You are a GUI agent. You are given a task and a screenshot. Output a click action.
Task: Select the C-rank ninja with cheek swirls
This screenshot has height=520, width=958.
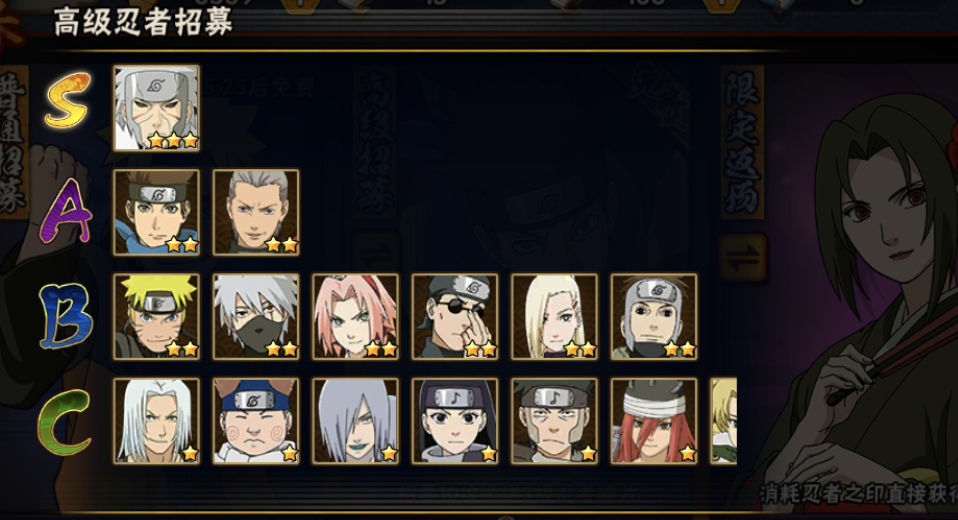[256, 421]
